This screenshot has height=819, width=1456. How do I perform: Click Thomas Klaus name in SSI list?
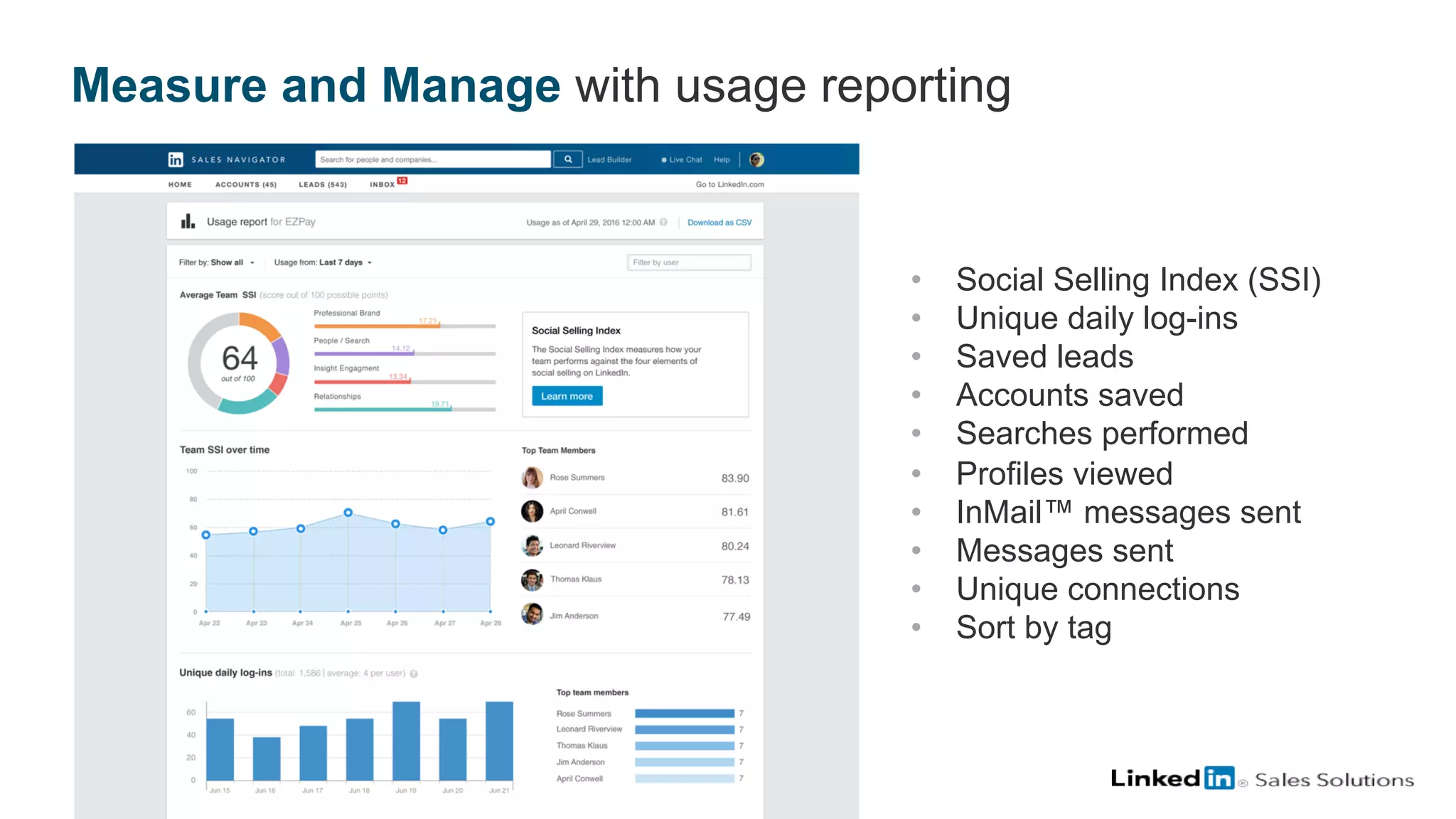pos(576,579)
